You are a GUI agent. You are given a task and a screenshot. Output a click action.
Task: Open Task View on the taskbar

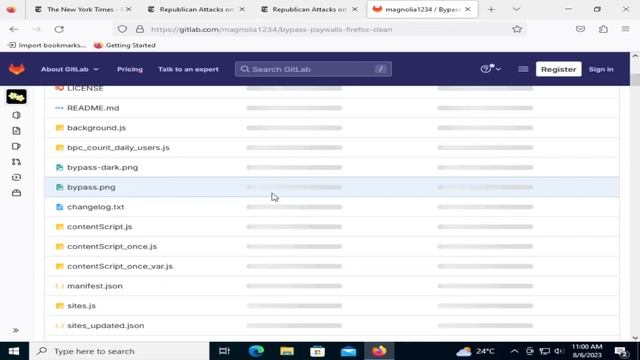click(x=224, y=351)
